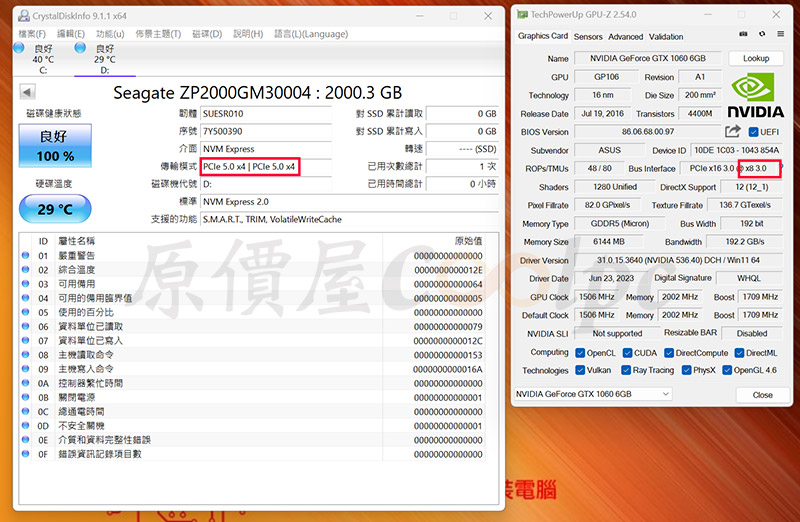
Task: Open the GPU-Z hamburger menu
Action: [x=780, y=34]
